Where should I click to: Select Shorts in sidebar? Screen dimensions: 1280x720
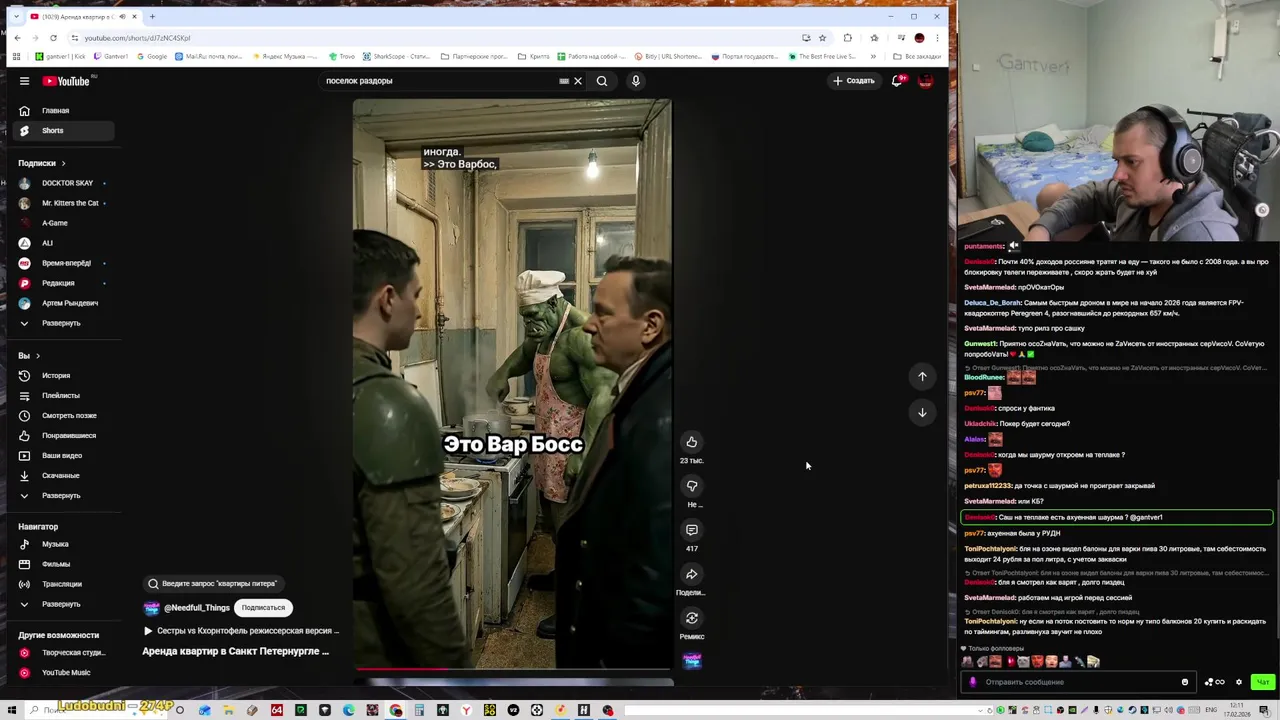click(64, 131)
